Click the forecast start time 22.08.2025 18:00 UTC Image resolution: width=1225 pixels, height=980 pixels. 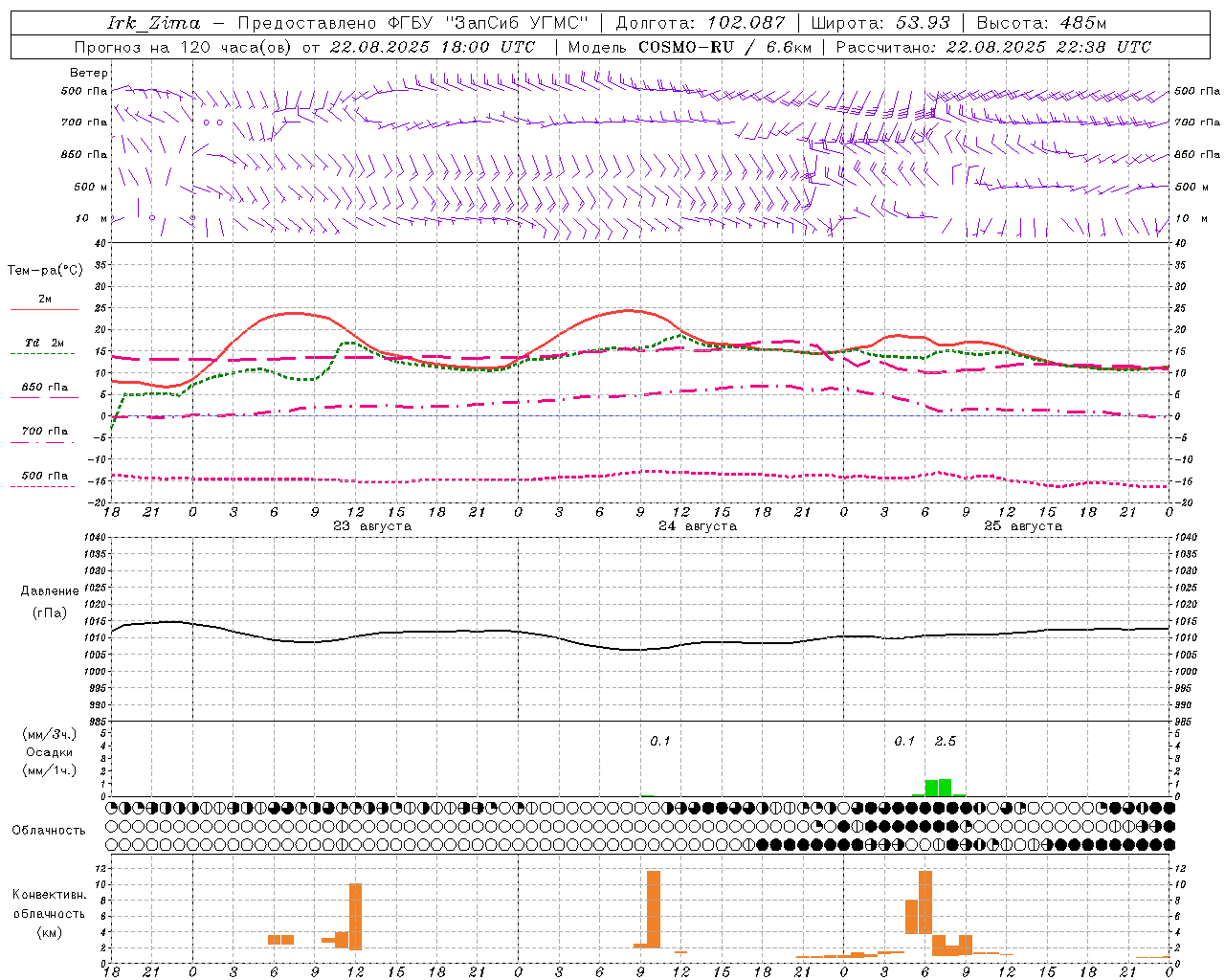pyautogui.click(x=433, y=47)
